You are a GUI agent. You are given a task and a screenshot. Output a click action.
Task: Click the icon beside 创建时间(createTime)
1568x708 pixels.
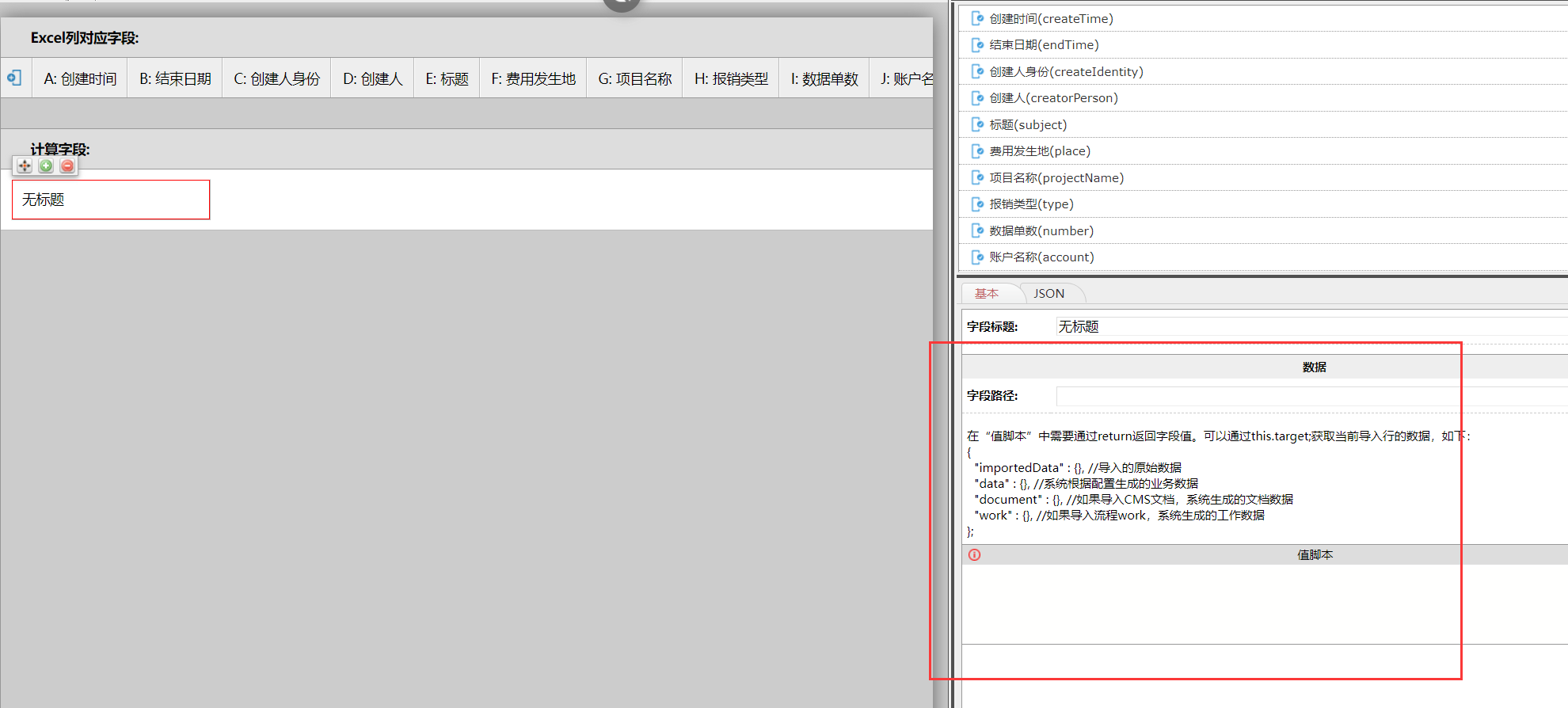(977, 18)
